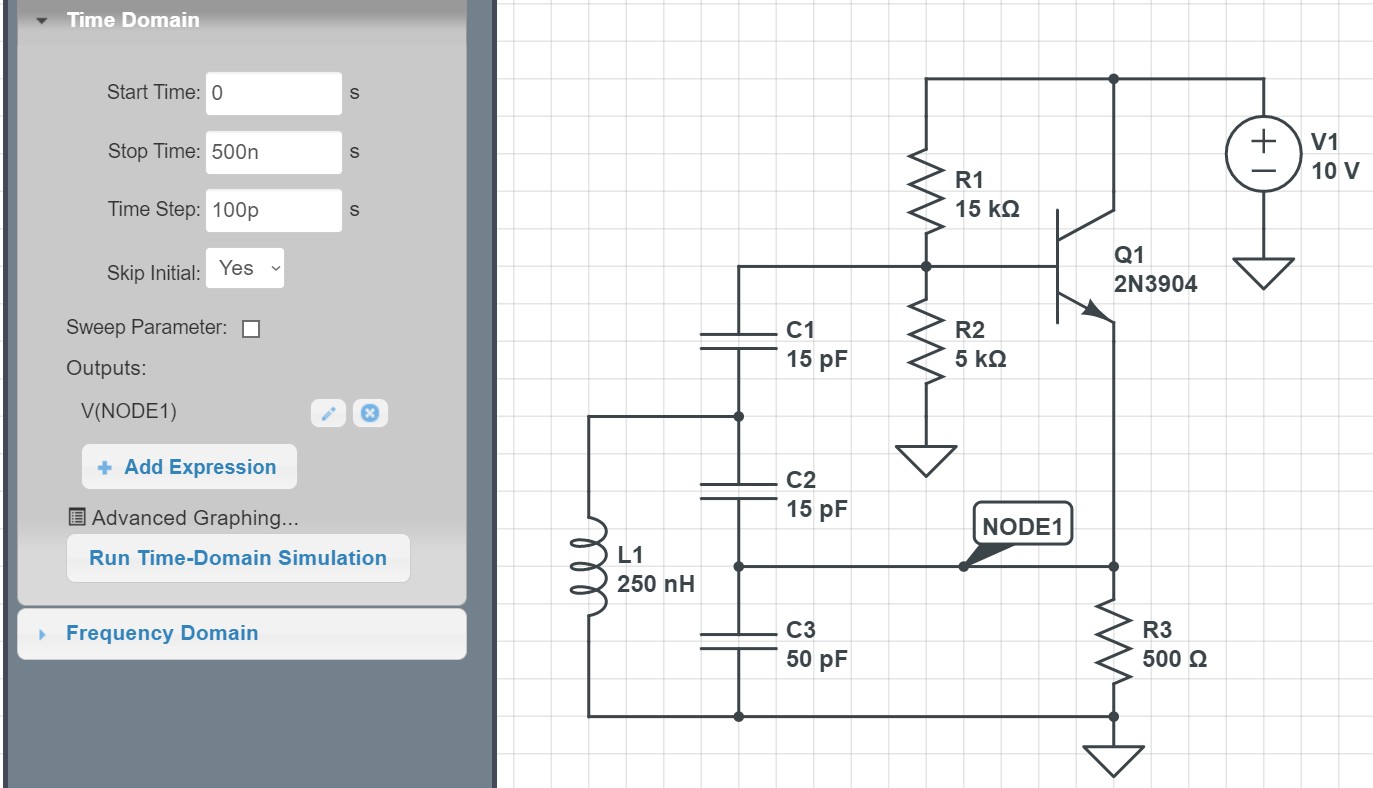This screenshot has height=788, width=1373.
Task: Remove the V(NODE1) output expression
Action: click(x=370, y=413)
